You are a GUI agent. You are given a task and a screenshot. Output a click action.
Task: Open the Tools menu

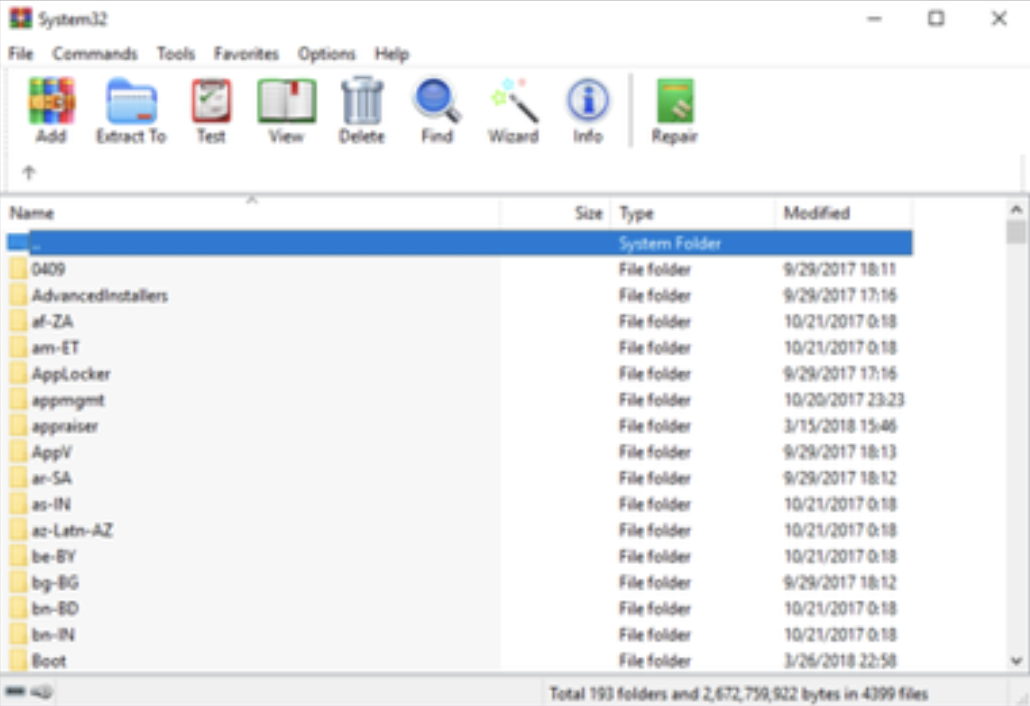pyautogui.click(x=175, y=54)
